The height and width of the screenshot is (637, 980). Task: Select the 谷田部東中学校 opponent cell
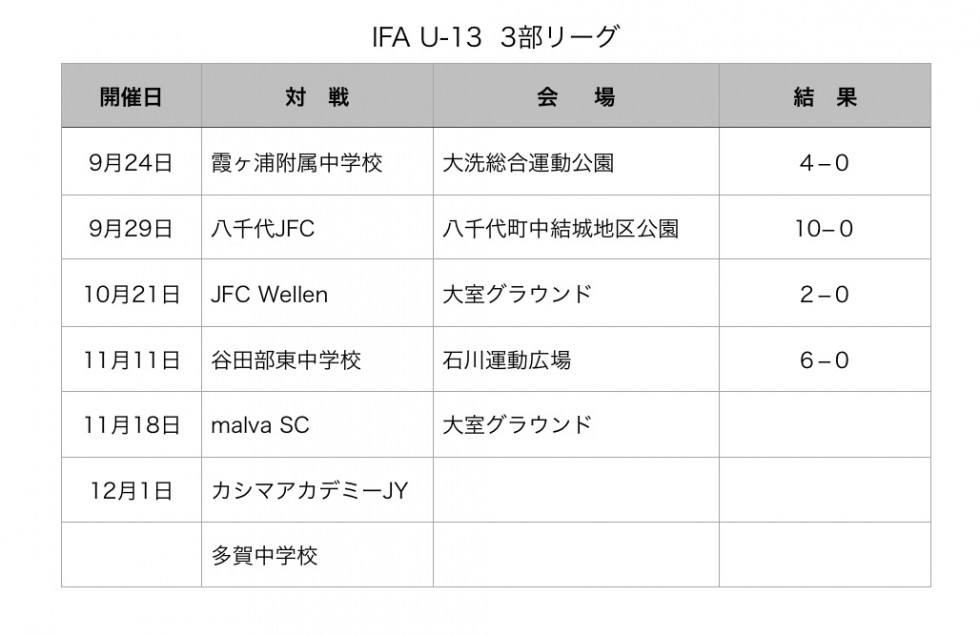point(318,359)
